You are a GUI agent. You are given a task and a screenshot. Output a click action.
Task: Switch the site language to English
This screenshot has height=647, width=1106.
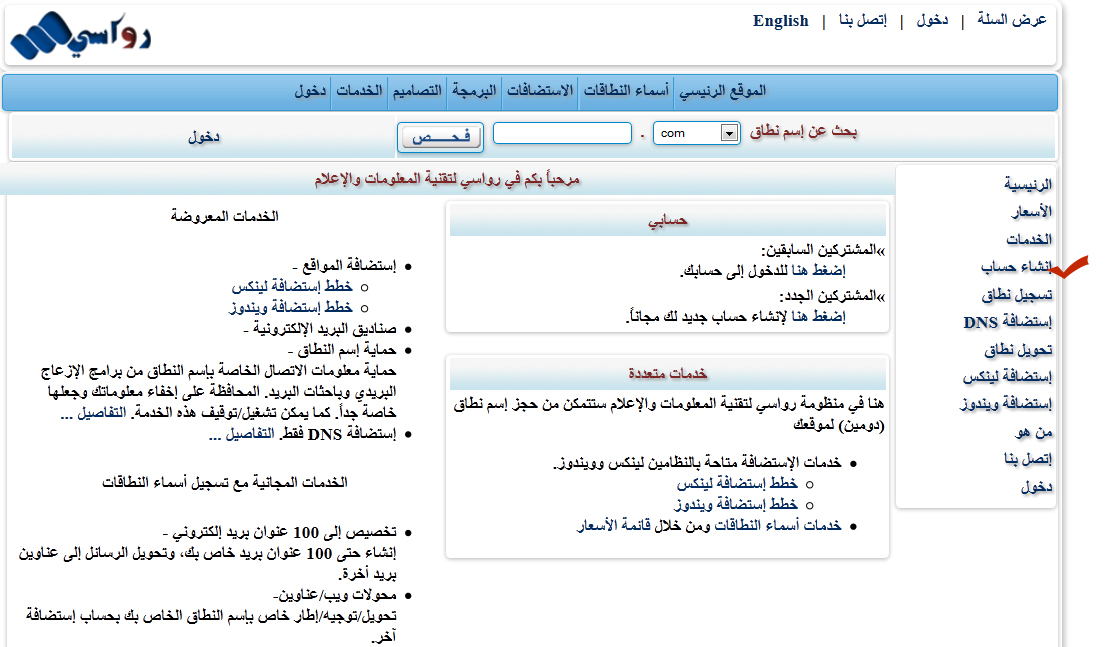pyautogui.click(x=780, y=21)
